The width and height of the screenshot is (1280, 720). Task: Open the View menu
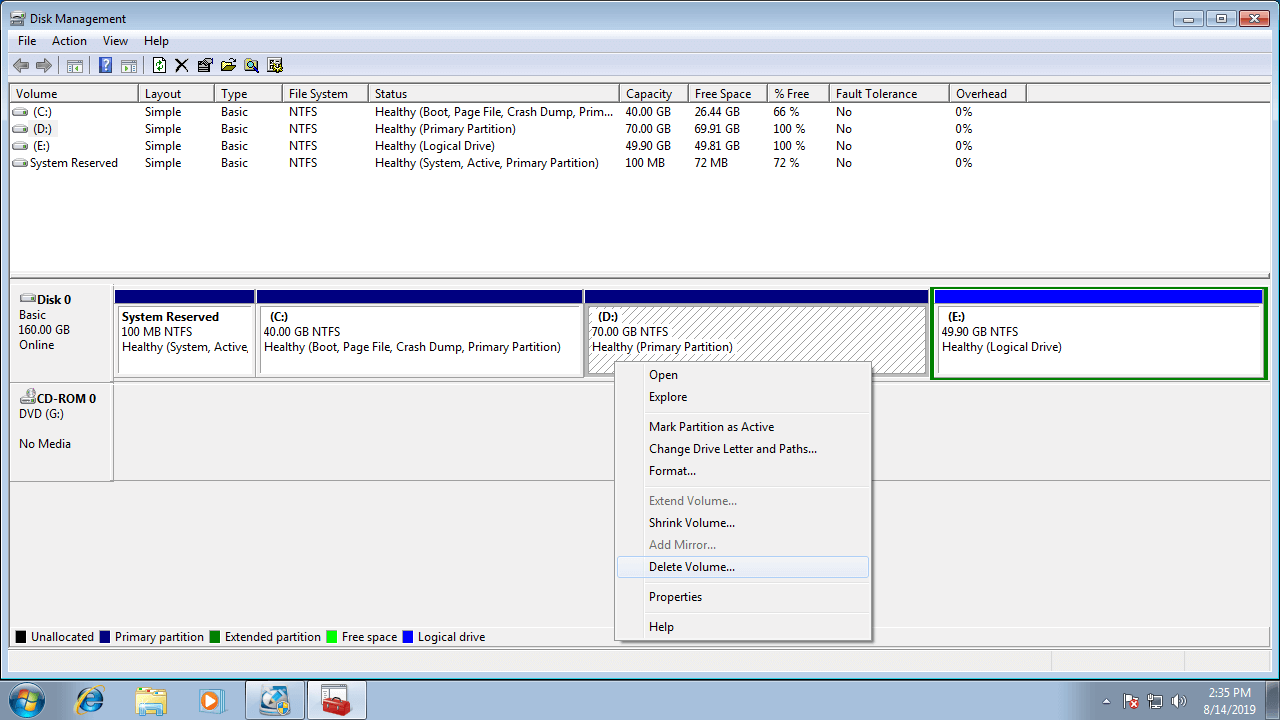pos(115,41)
